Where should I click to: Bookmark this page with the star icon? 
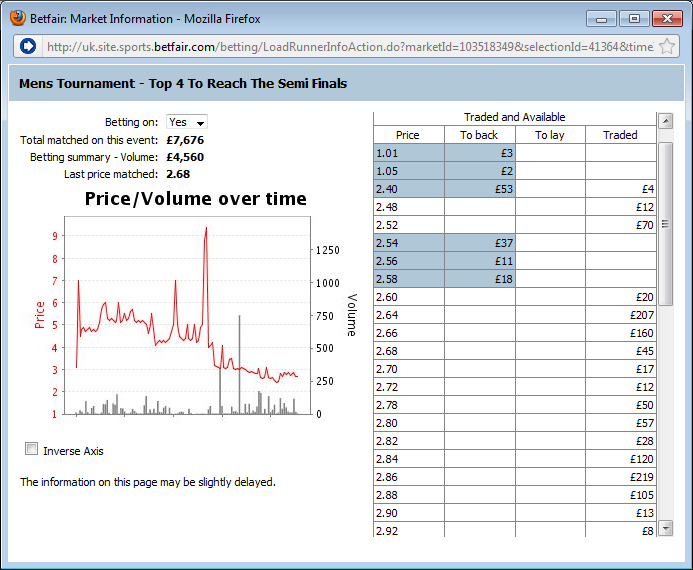[x=667, y=46]
